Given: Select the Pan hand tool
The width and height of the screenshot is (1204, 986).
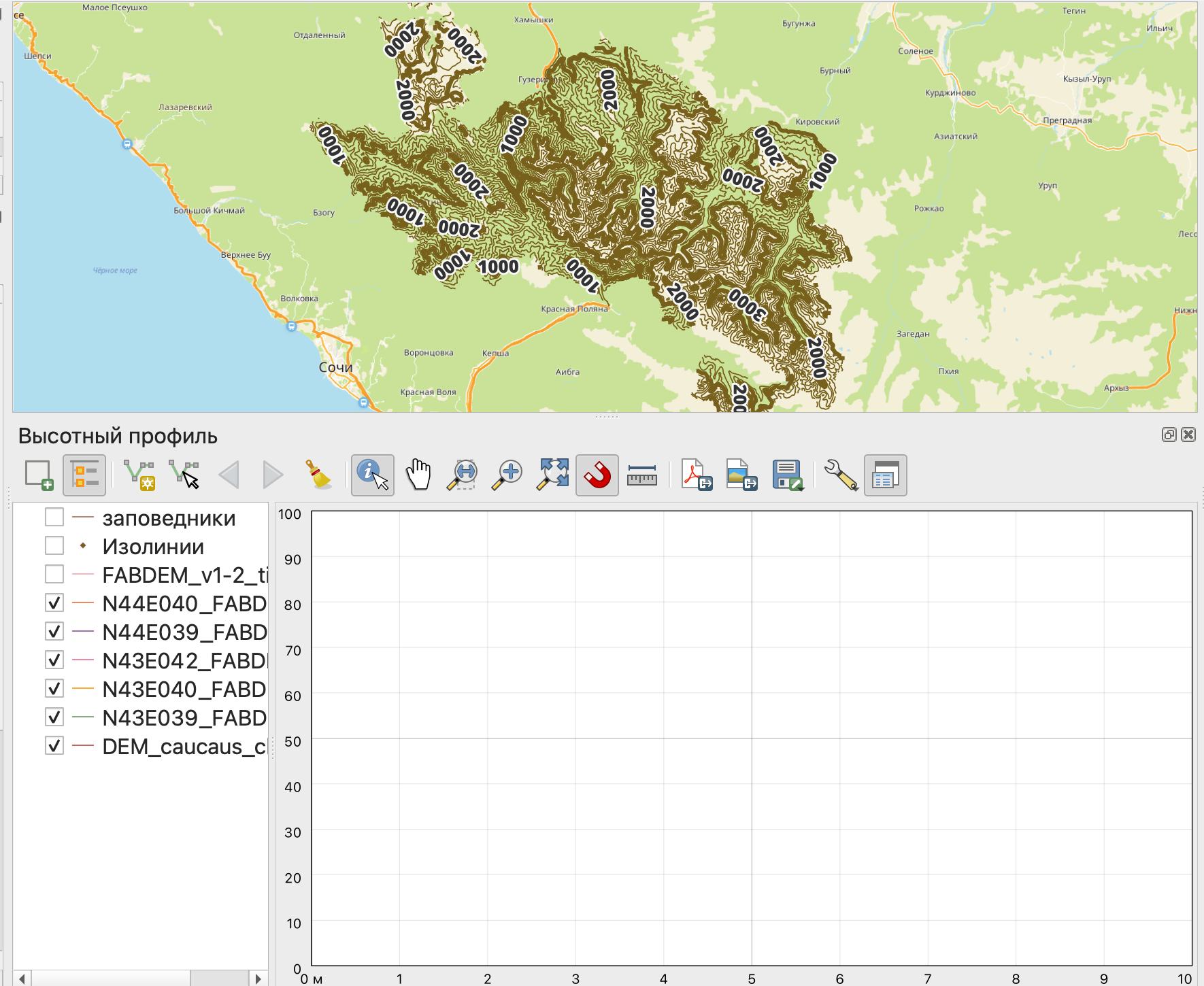Looking at the screenshot, I should (418, 475).
